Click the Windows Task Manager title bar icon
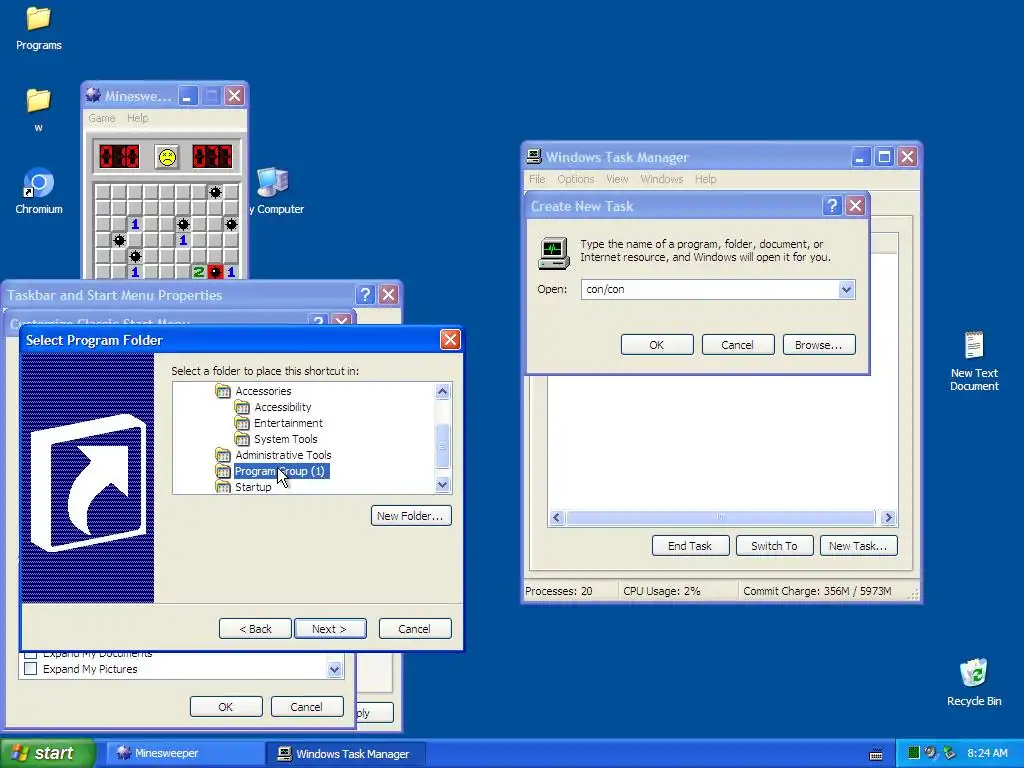This screenshot has height=768, width=1024. click(534, 157)
